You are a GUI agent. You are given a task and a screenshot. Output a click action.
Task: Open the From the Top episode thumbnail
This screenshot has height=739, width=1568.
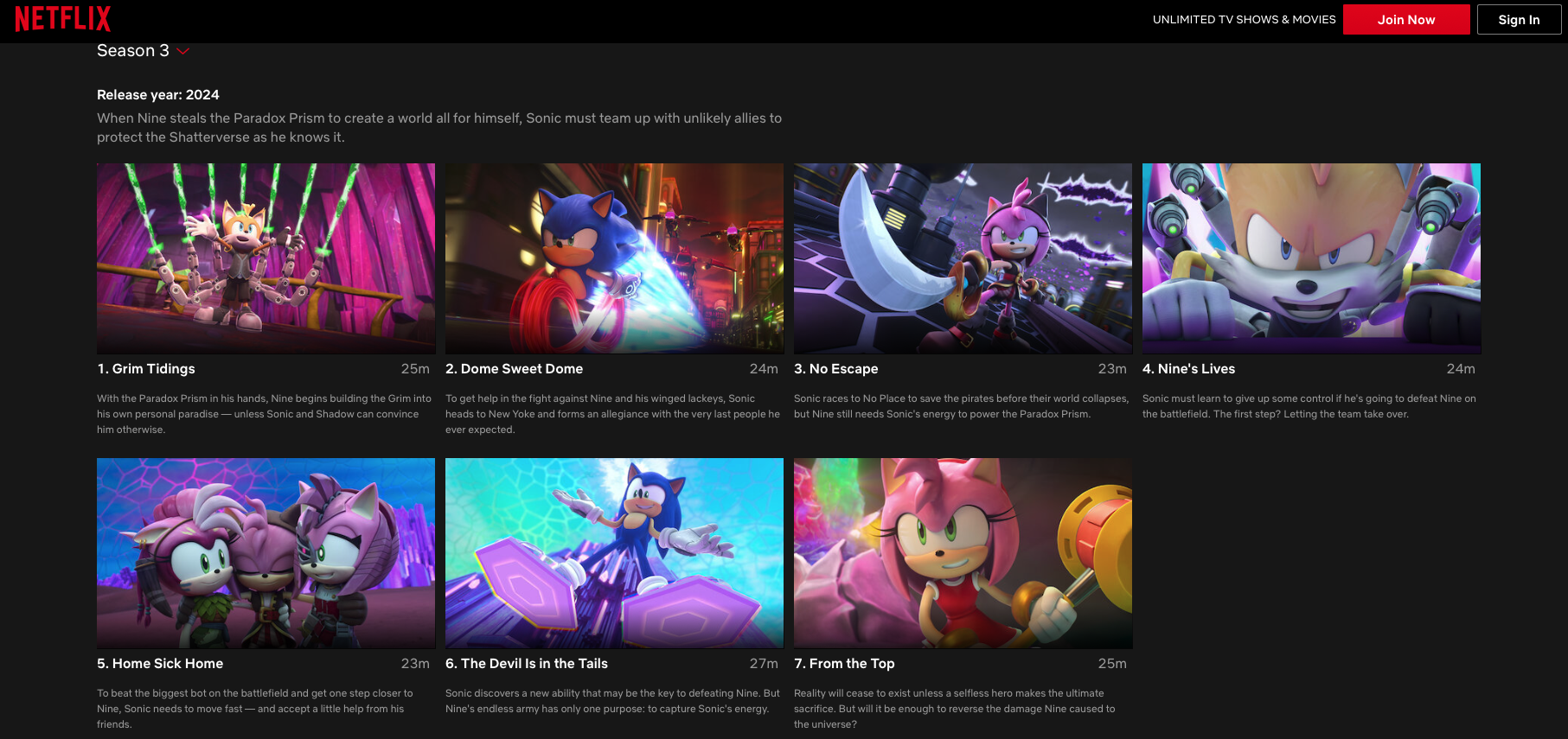click(963, 553)
